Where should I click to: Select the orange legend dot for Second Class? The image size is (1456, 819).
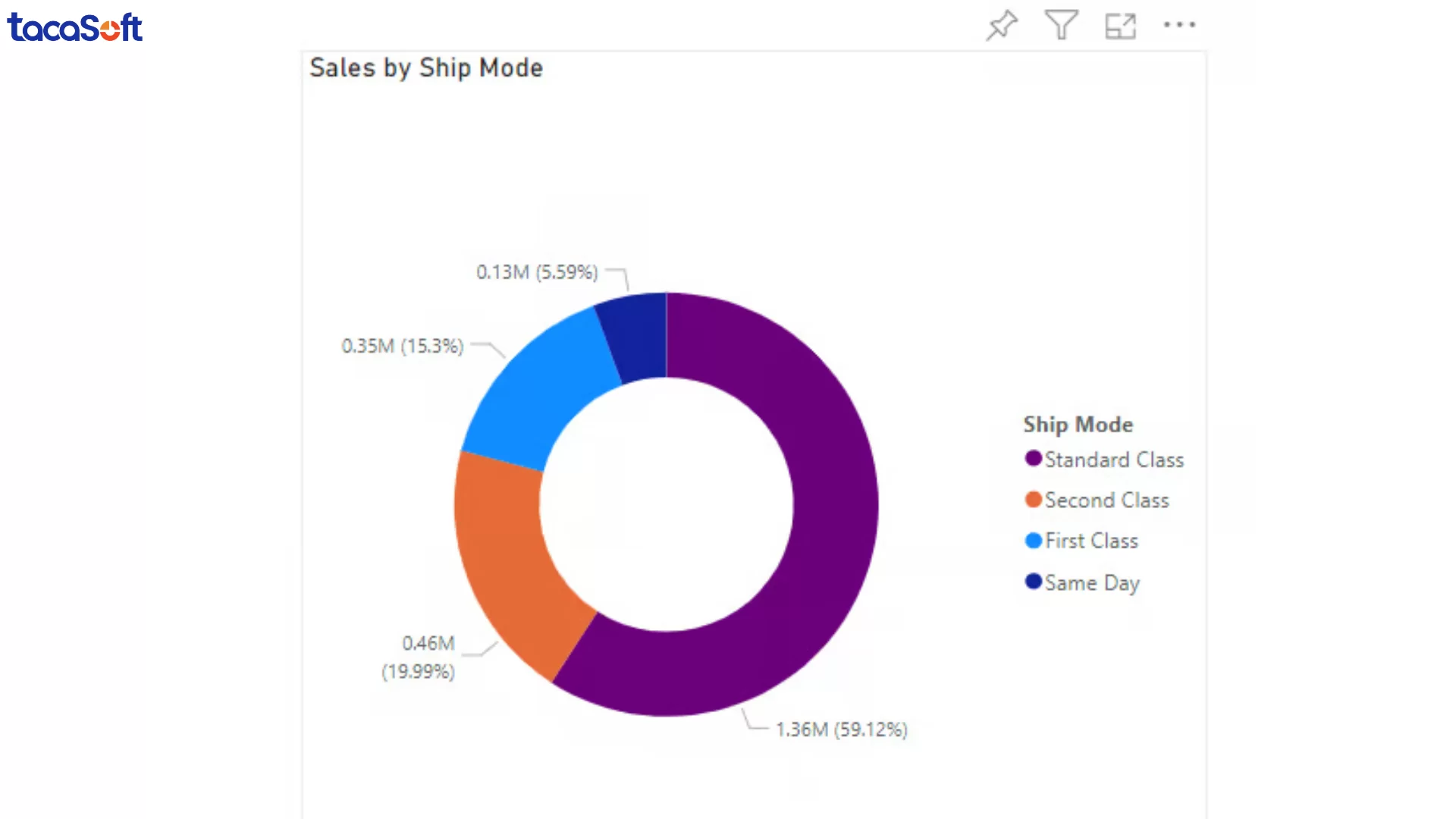(x=1033, y=499)
